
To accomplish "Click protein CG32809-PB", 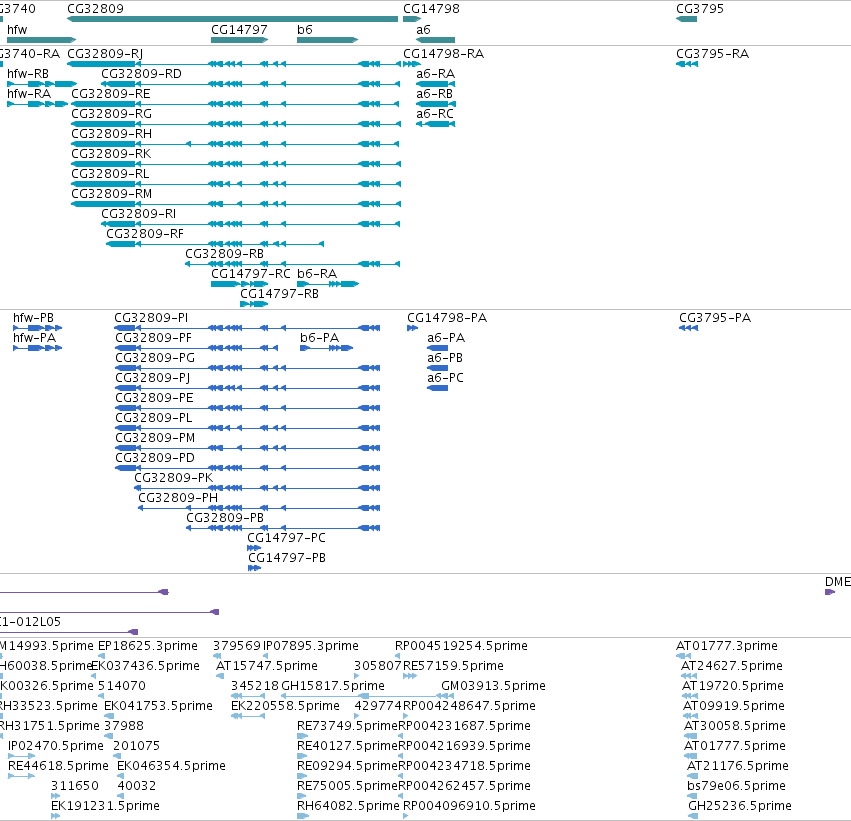I will (x=283, y=528).
